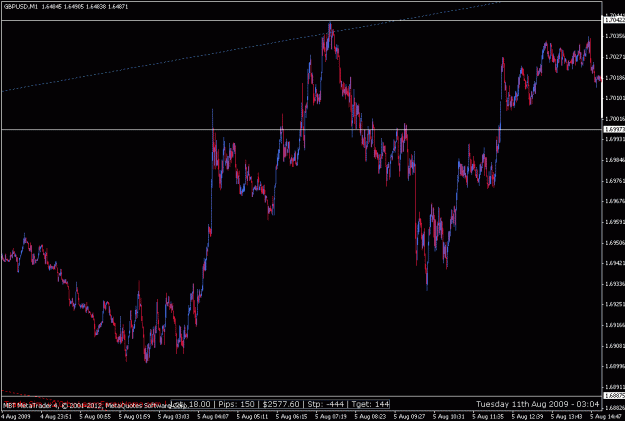
Task: Click the '5 Aug 01:59' time label
Action: pyautogui.click(x=134, y=417)
